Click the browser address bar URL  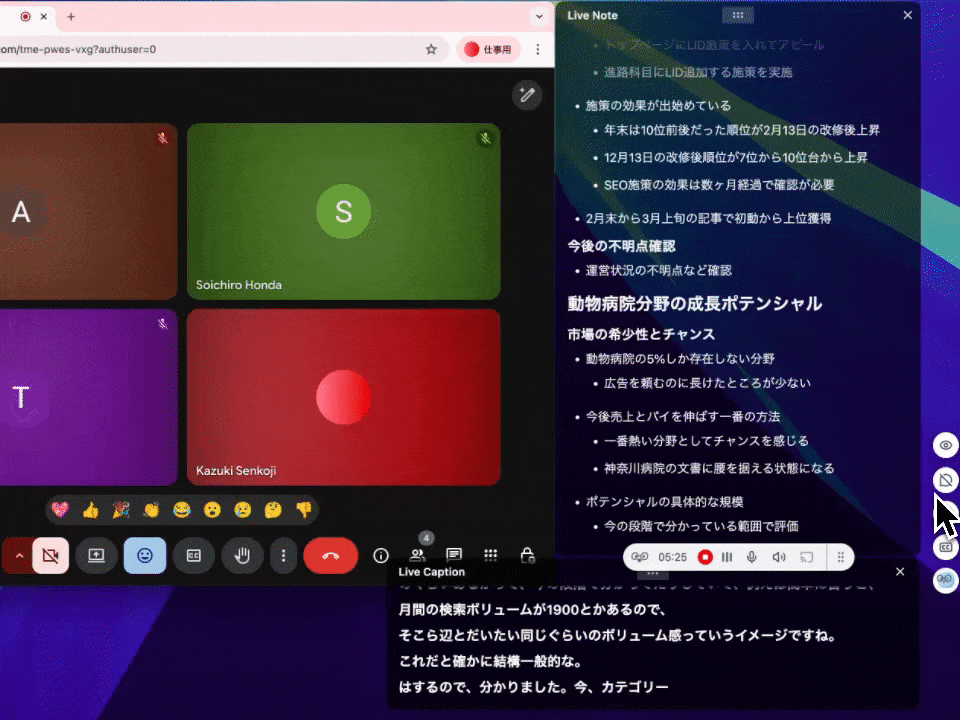pyautogui.click(x=200, y=49)
